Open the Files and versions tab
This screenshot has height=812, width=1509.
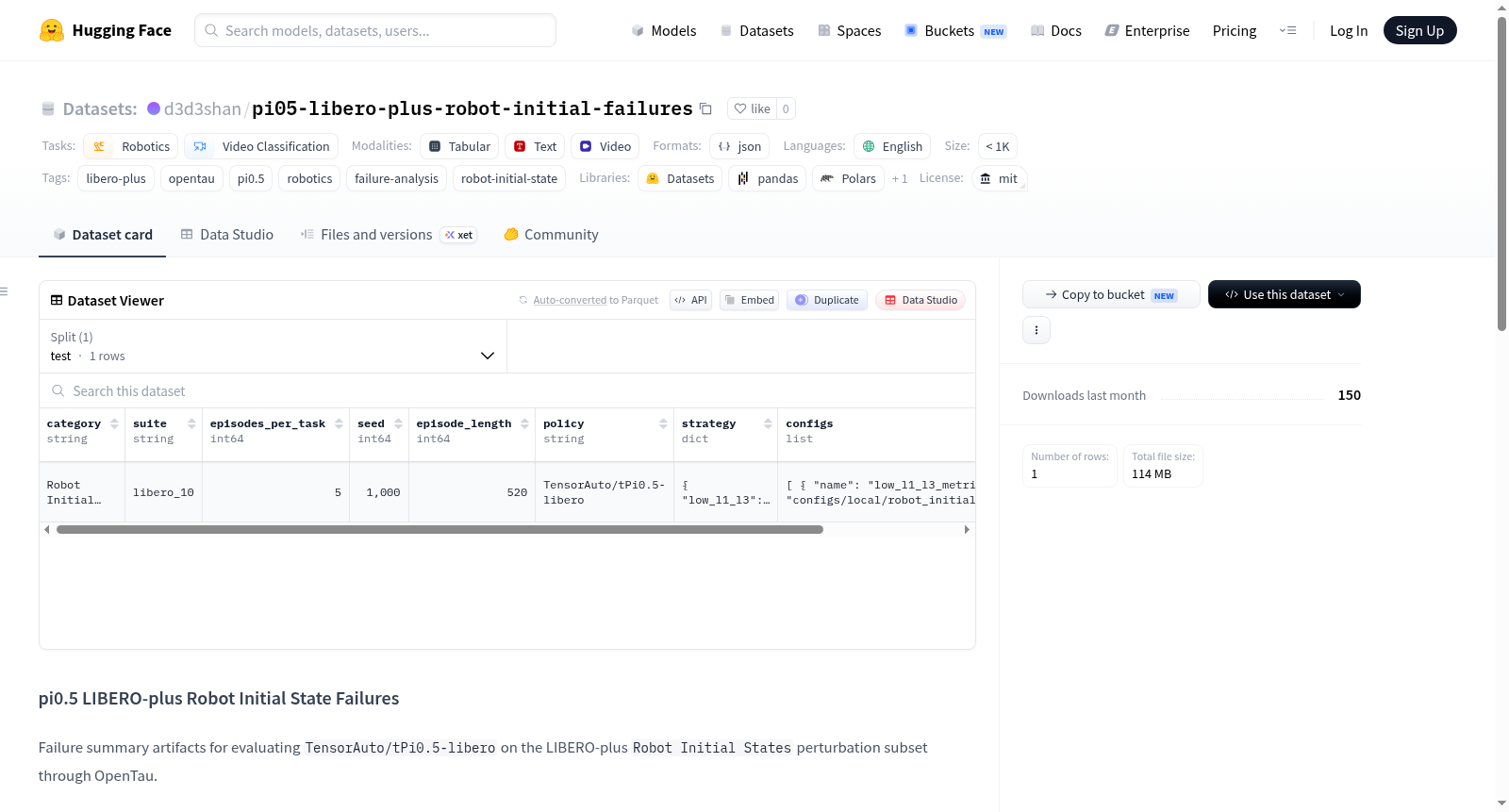pos(389,234)
